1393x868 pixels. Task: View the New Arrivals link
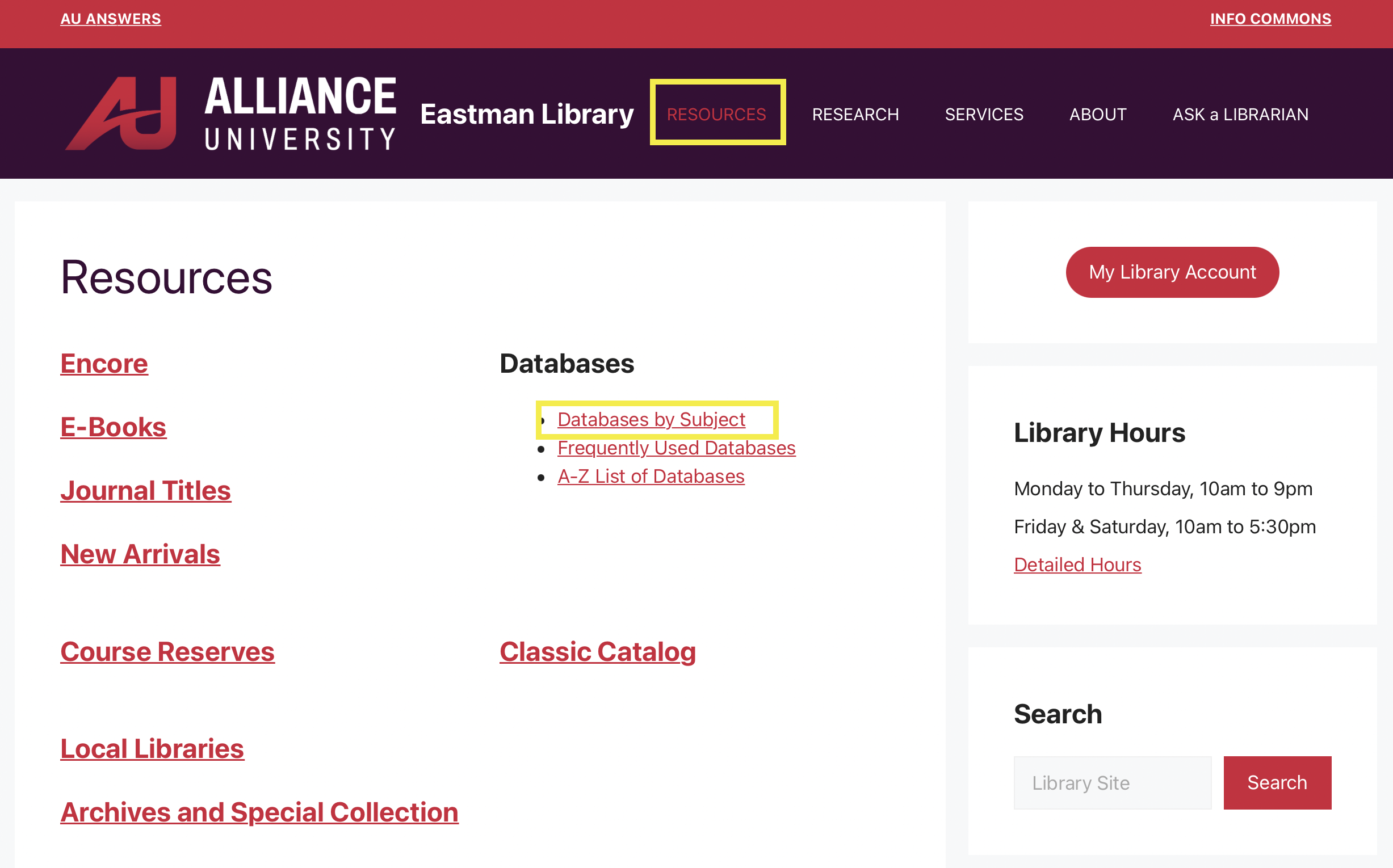(140, 554)
